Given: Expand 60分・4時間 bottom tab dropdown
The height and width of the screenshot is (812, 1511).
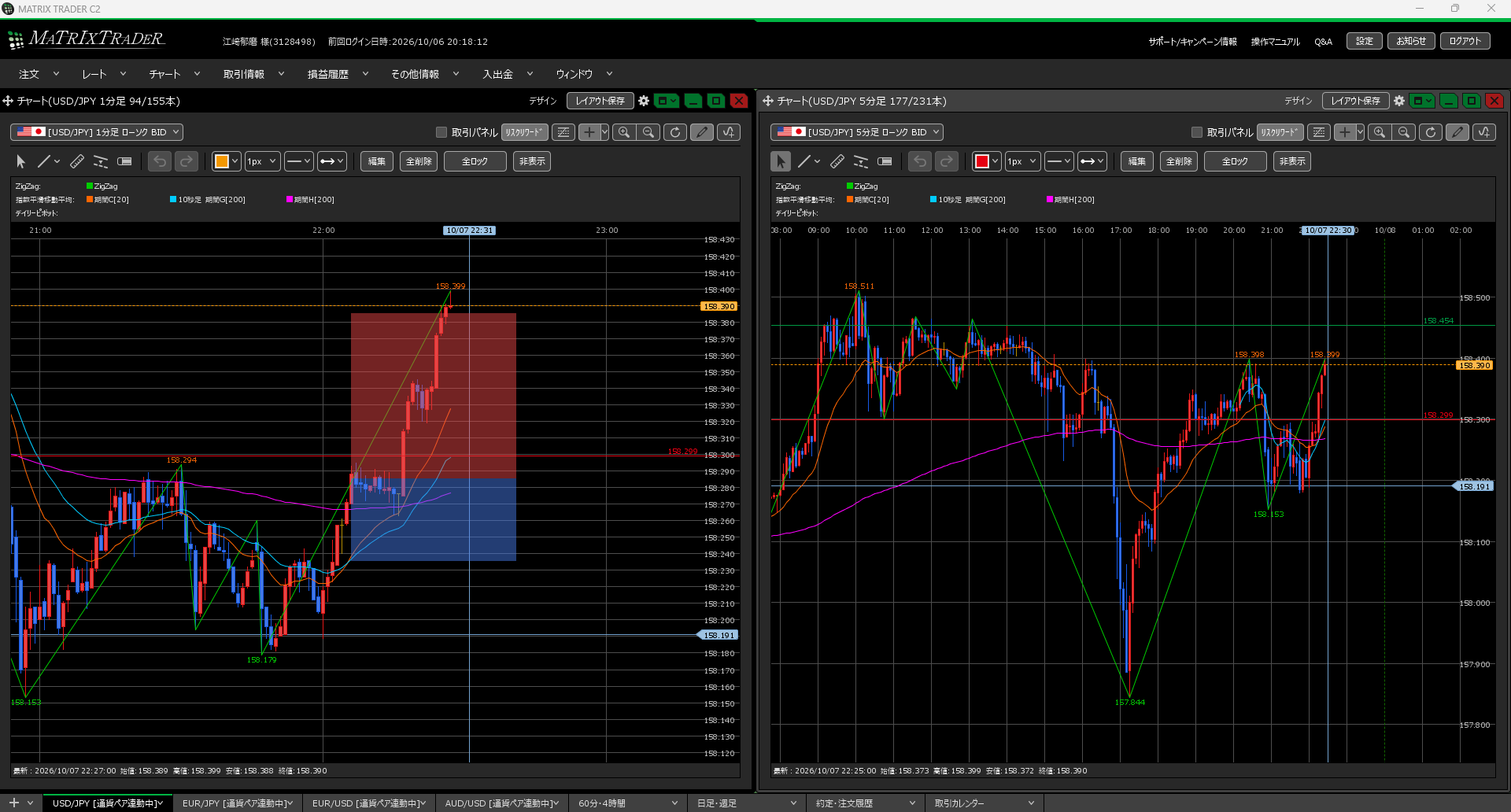Looking at the screenshot, I should click(674, 803).
